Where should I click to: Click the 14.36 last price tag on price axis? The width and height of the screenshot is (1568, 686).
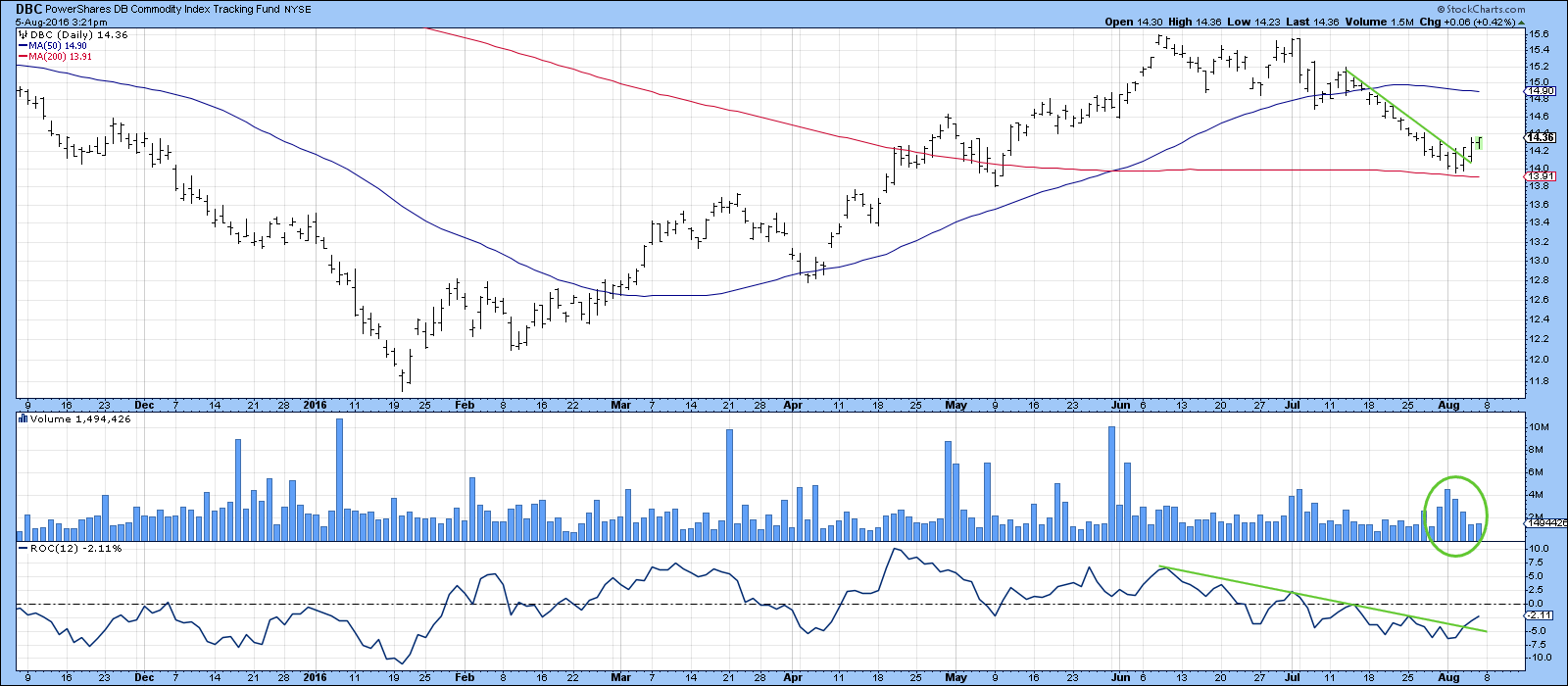[1541, 138]
